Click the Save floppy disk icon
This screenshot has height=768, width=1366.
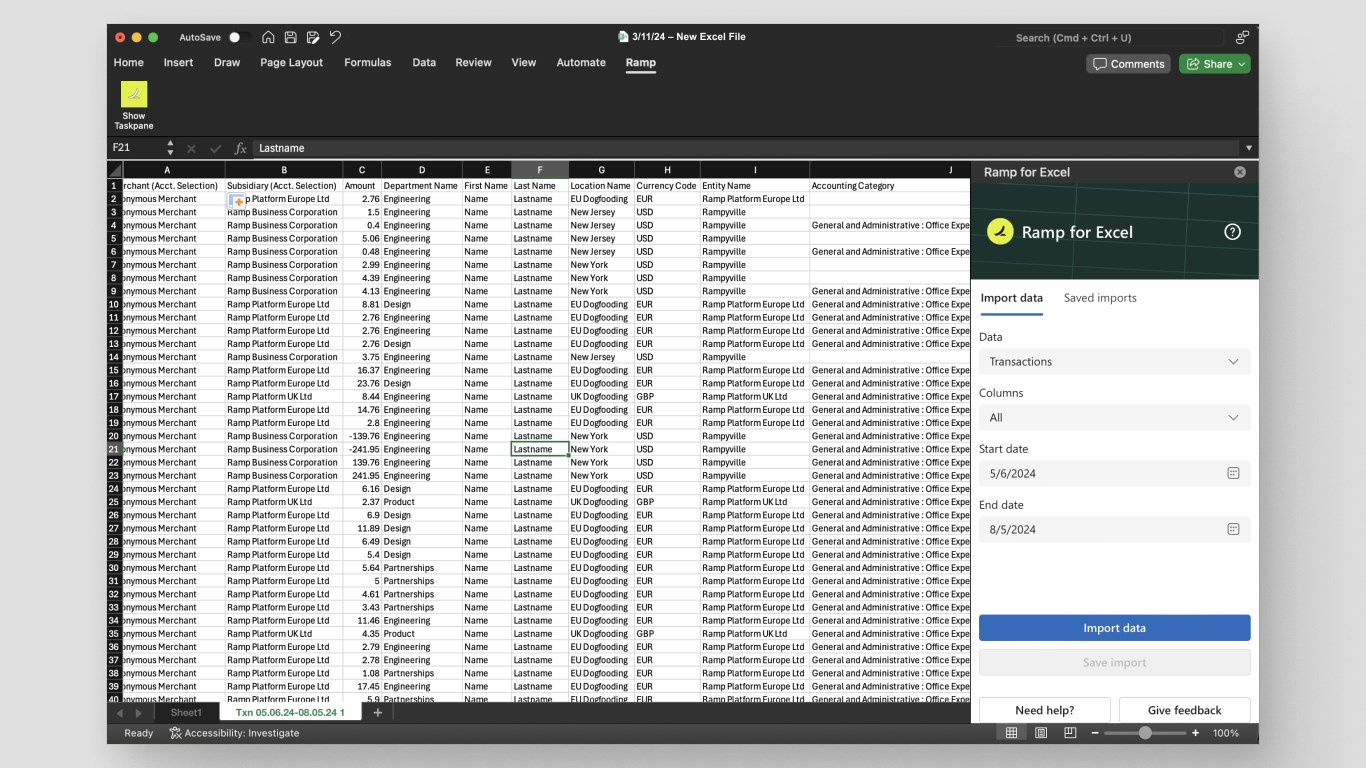tap(290, 37)
